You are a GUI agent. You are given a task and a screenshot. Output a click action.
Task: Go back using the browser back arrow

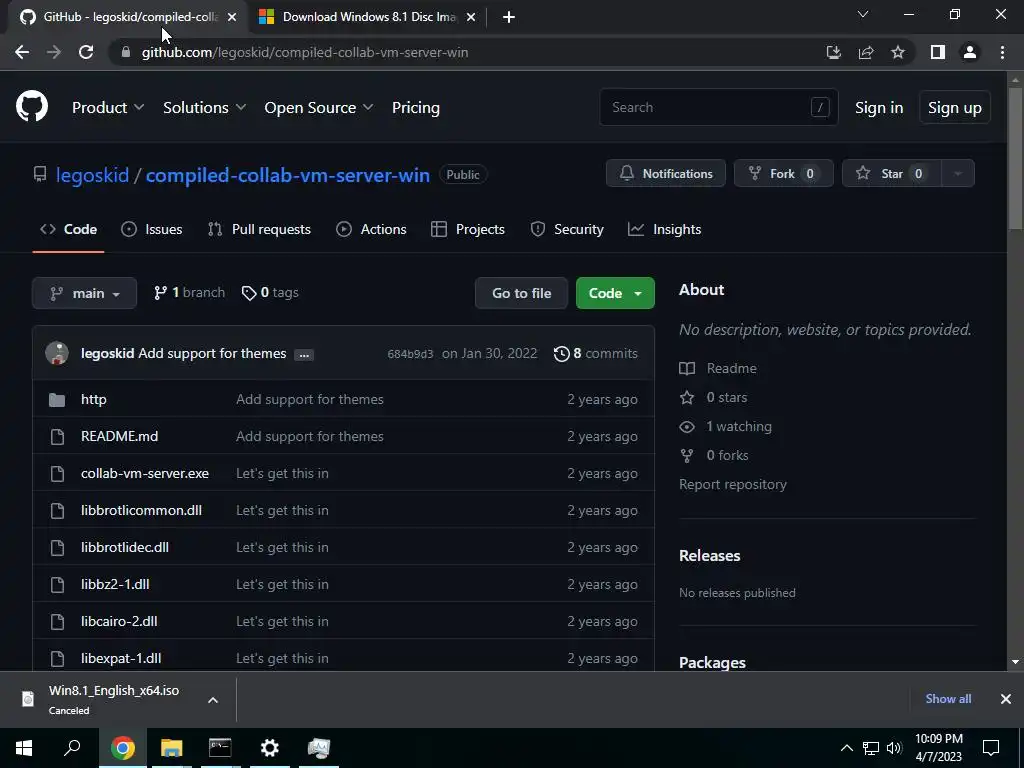pyautogui.click(x=22, y=52)
